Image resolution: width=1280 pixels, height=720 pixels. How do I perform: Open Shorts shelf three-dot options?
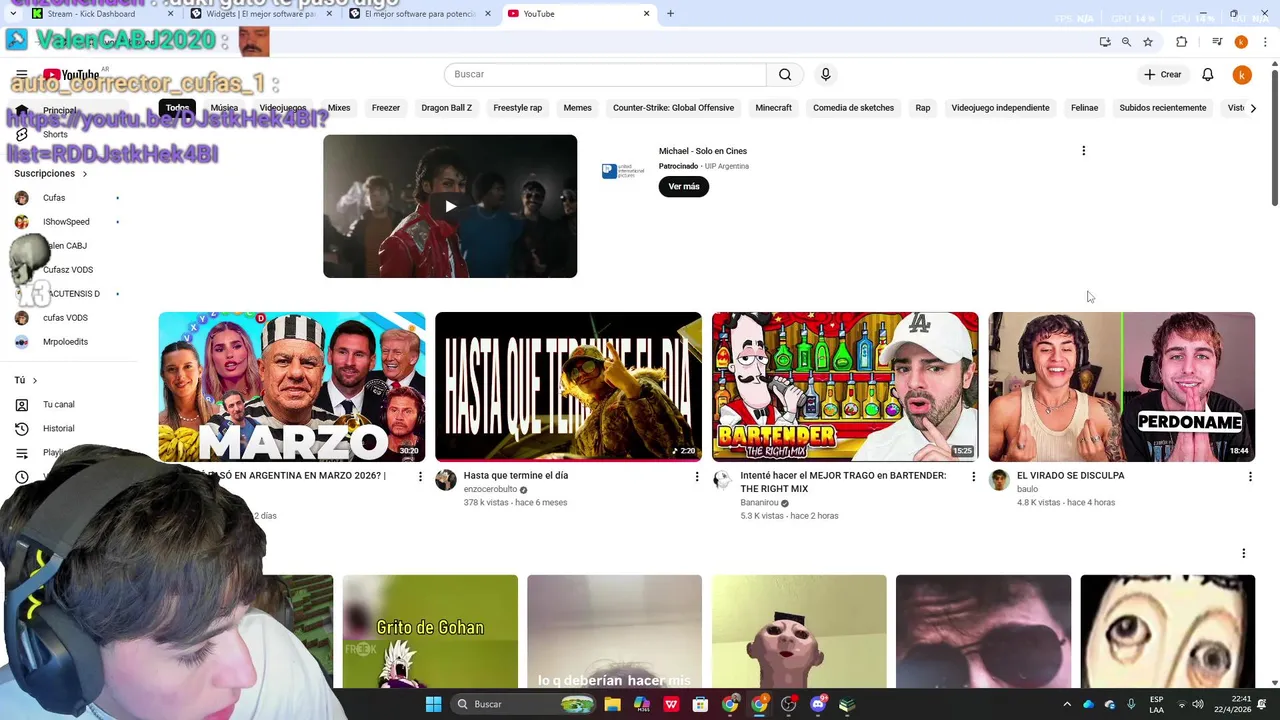(x=1244, y=553)
